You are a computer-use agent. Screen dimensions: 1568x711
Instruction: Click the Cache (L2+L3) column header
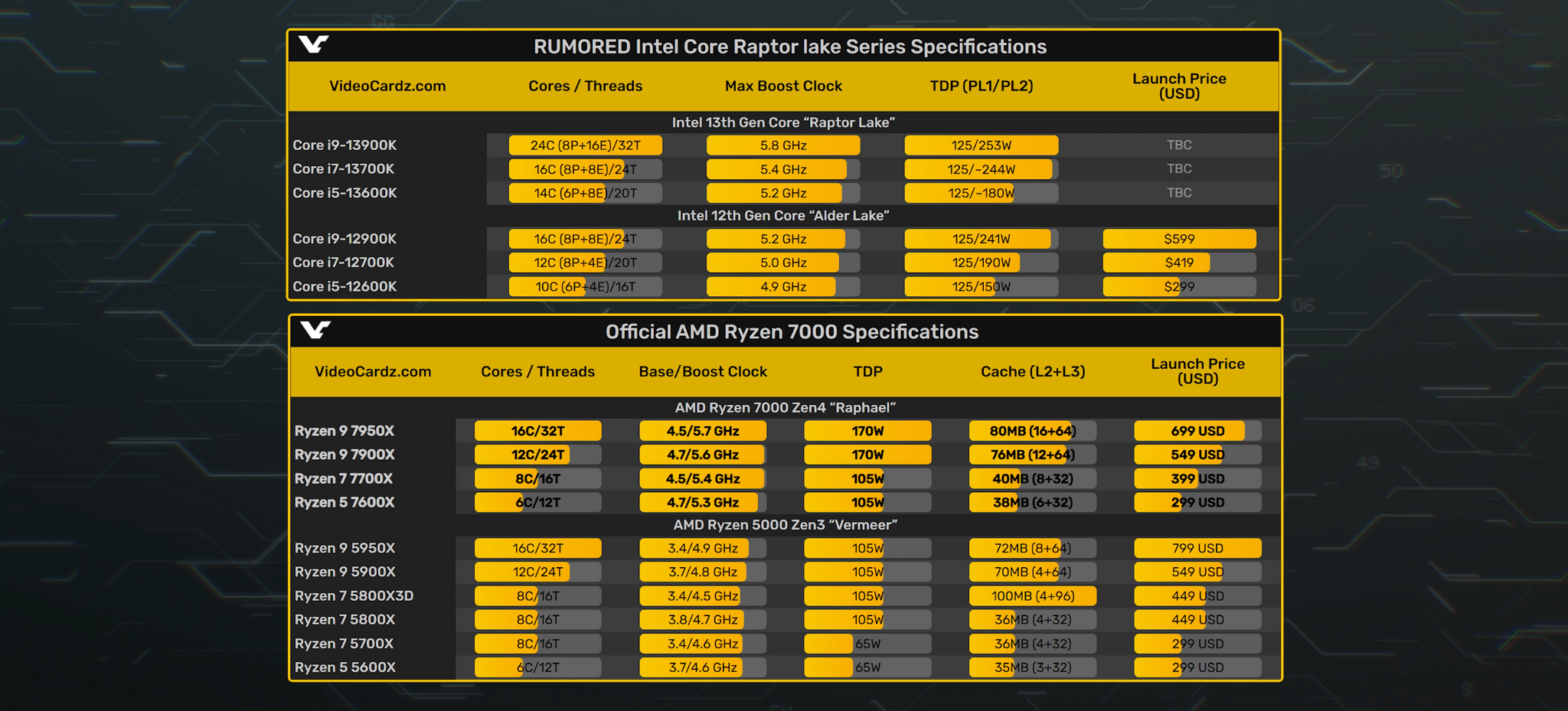pyautogui.click(x=1032, y=371)
